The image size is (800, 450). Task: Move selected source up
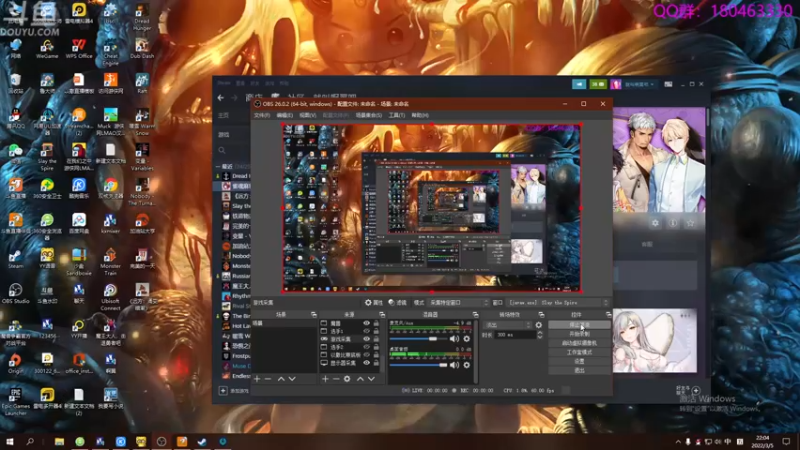tap(360, 379)
